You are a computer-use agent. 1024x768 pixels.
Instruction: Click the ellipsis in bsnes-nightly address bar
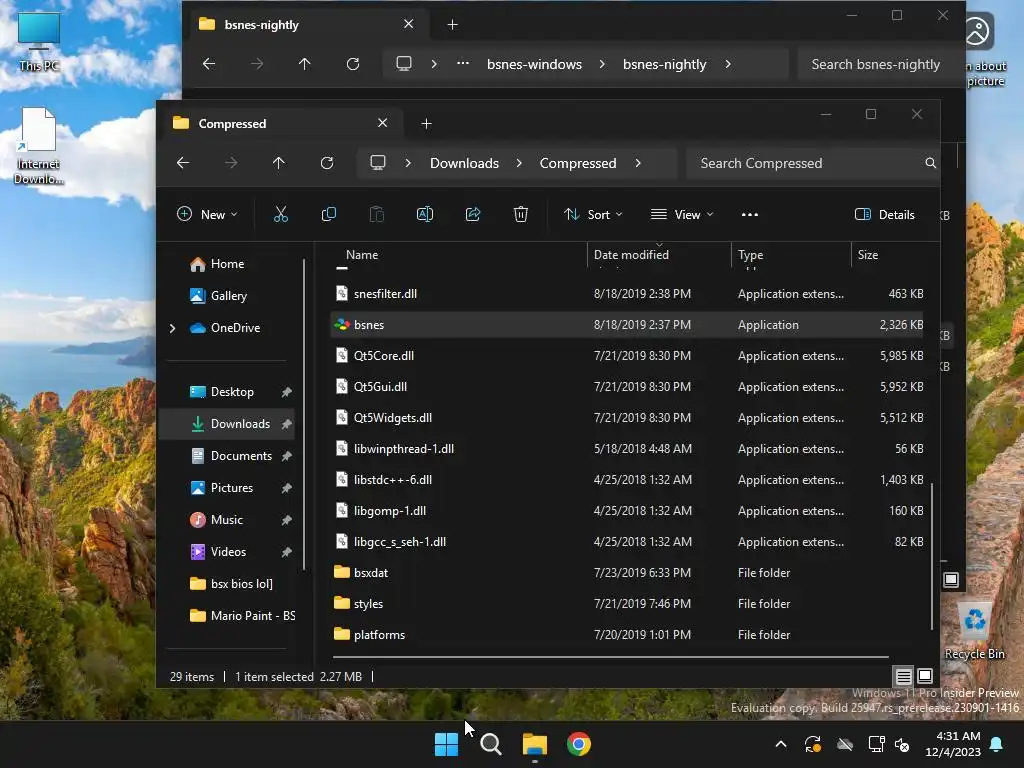[x=463, y=63]
